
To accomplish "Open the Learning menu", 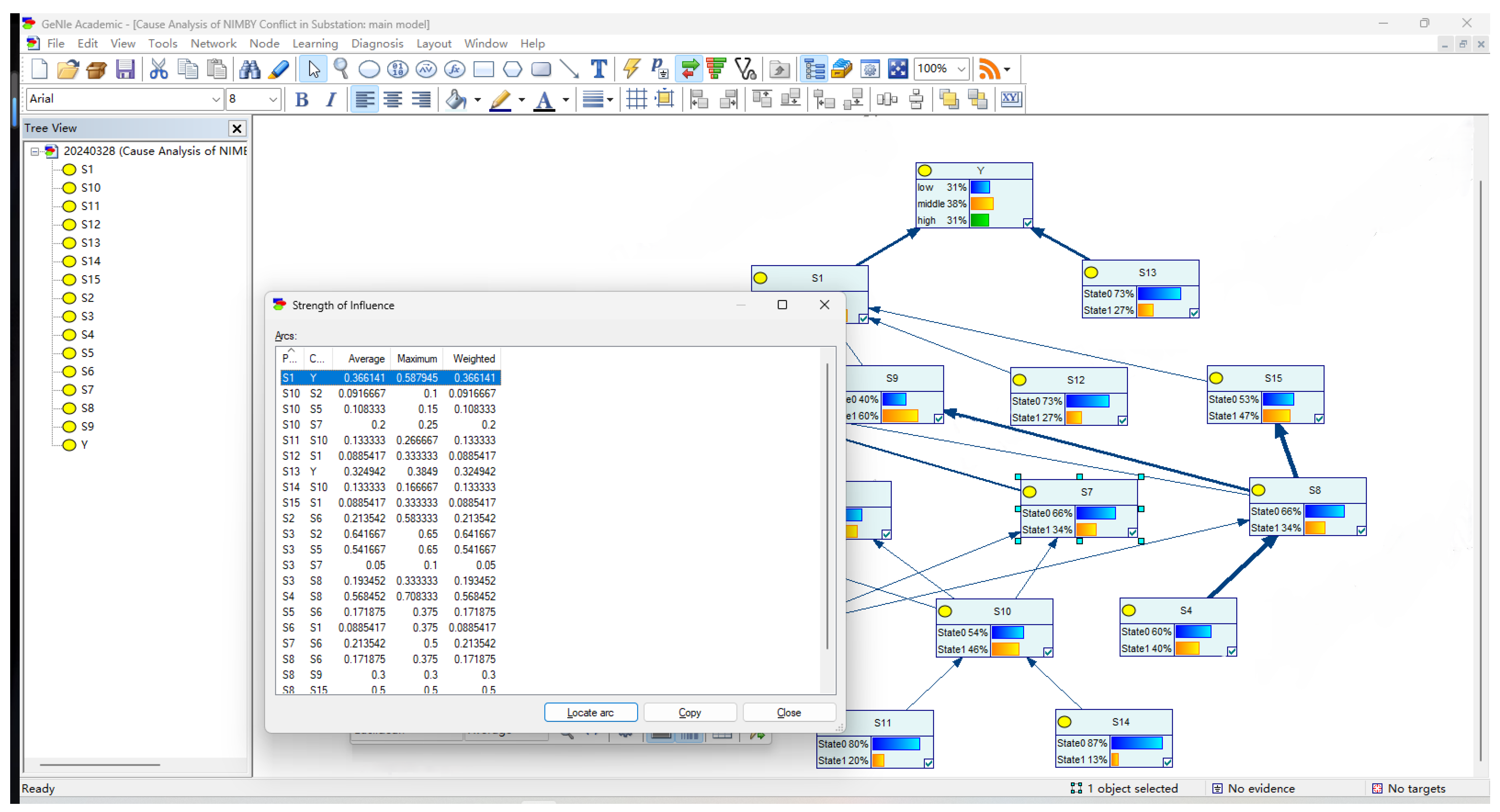I will 315,44.
